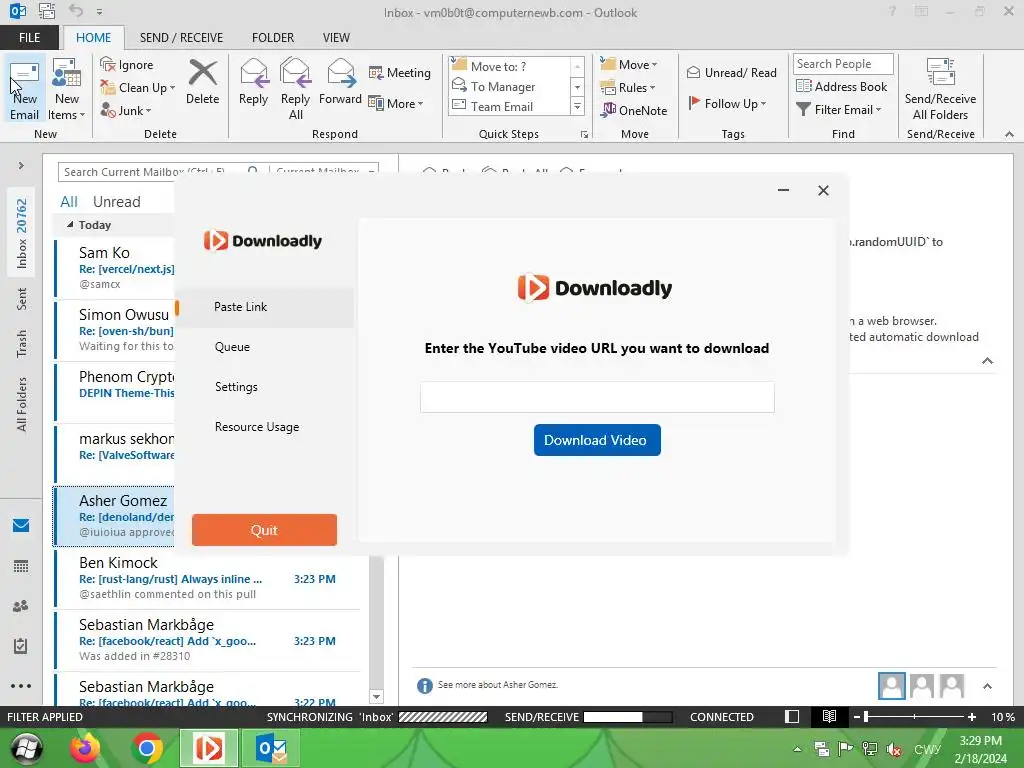Screen dimensions: 1024x768
Task: Open Simon Owusu's message
Action: (x=114, y=330)
